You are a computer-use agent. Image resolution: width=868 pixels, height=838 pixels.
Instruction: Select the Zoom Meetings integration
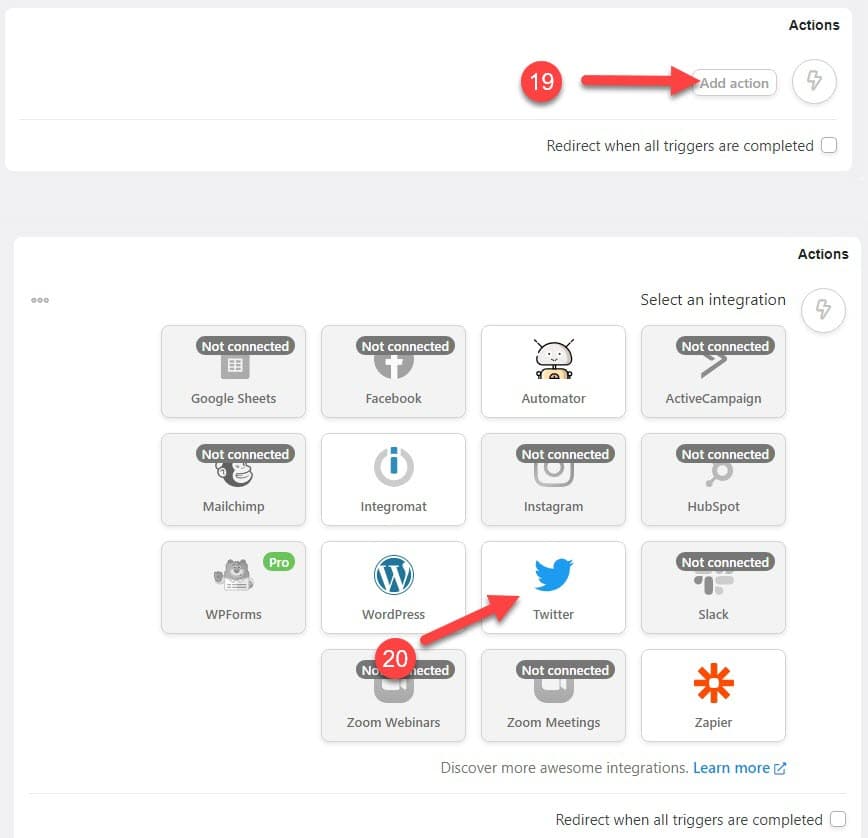coord(553,695)
